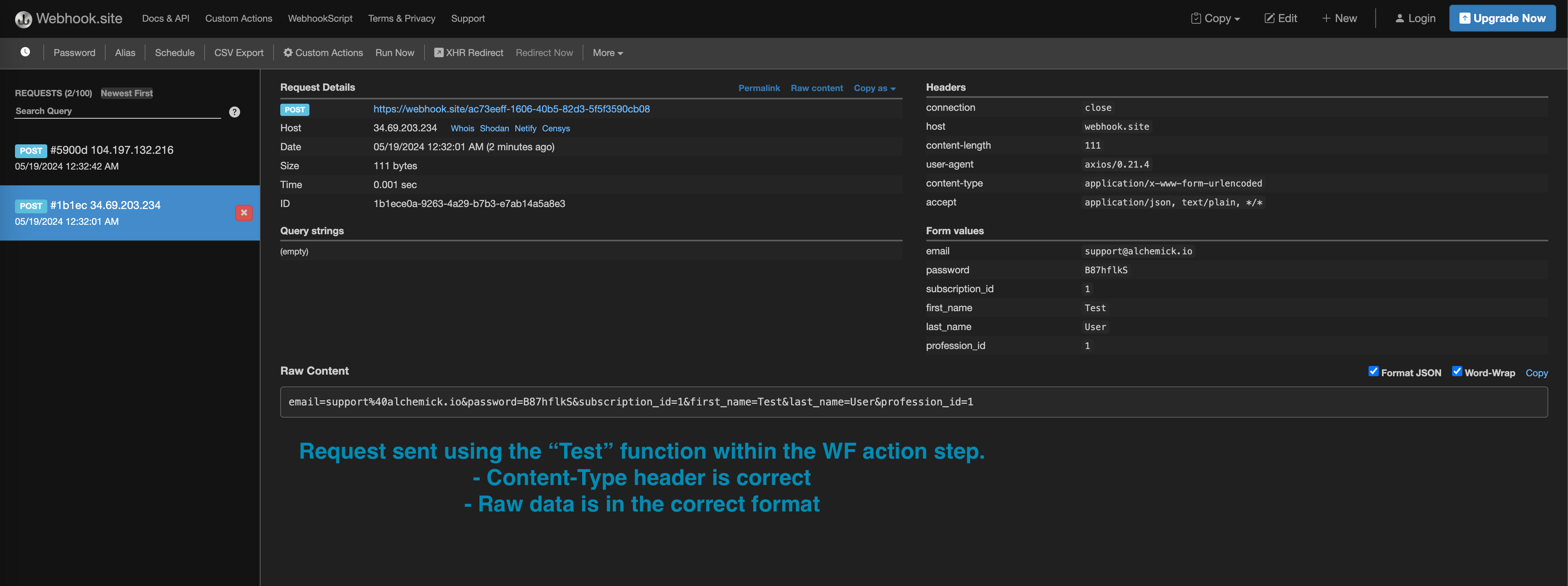Open Whois lookup for host

point(462,129)
